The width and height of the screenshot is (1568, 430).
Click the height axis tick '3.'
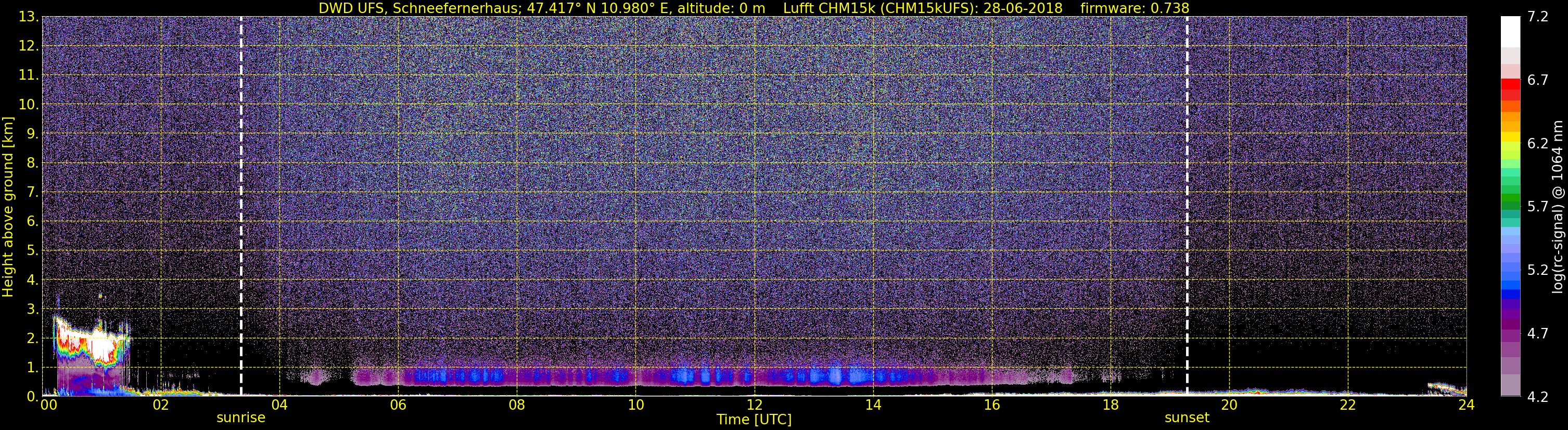coord(33,309)
